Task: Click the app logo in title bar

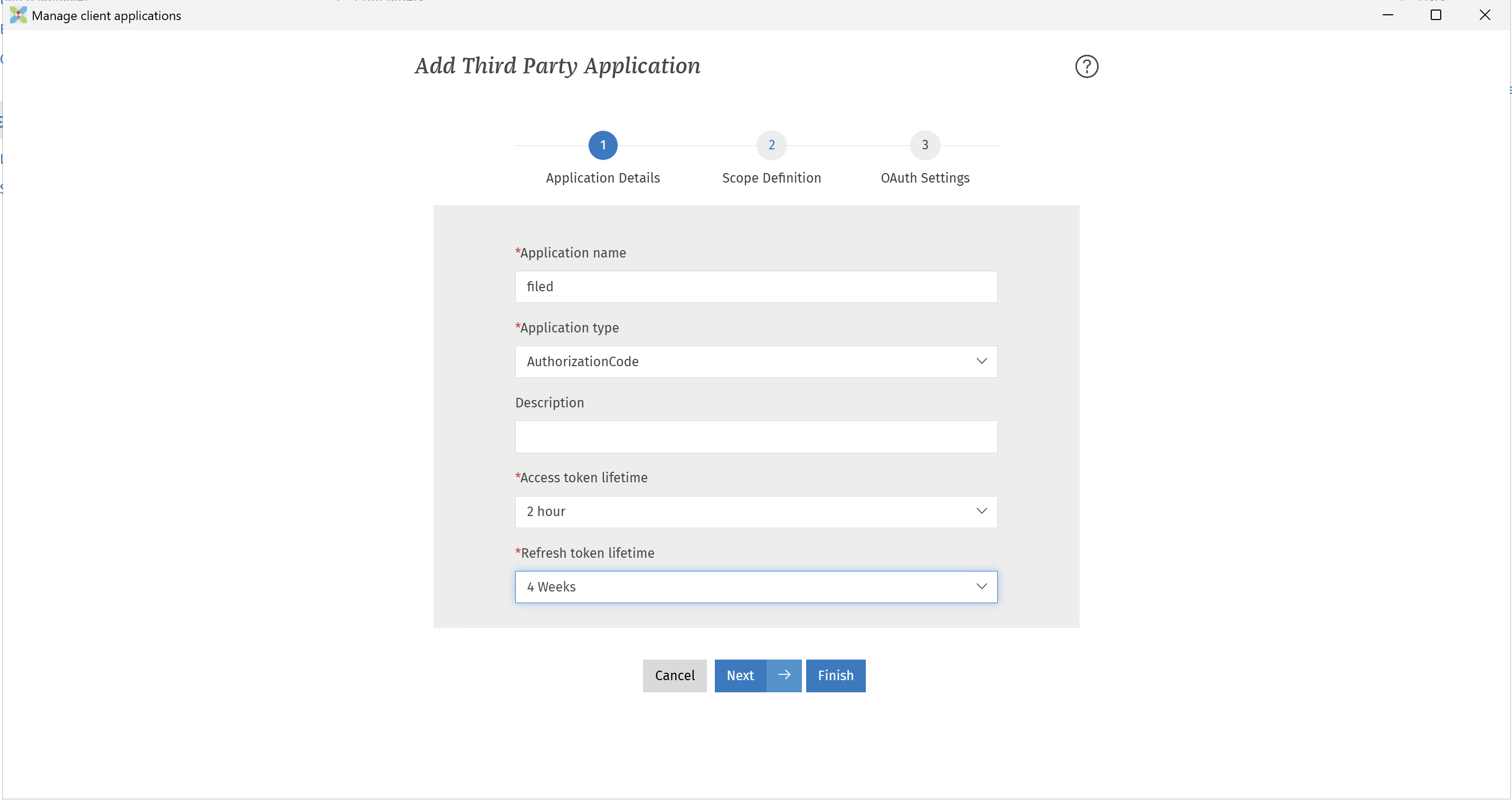Action: [x=18, y=15]
